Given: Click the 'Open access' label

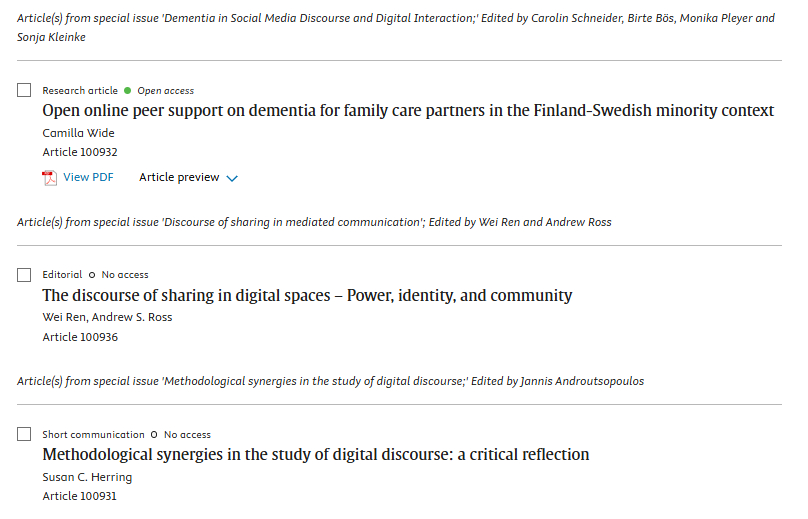Looking at the screenshot, I should point(166,91).
